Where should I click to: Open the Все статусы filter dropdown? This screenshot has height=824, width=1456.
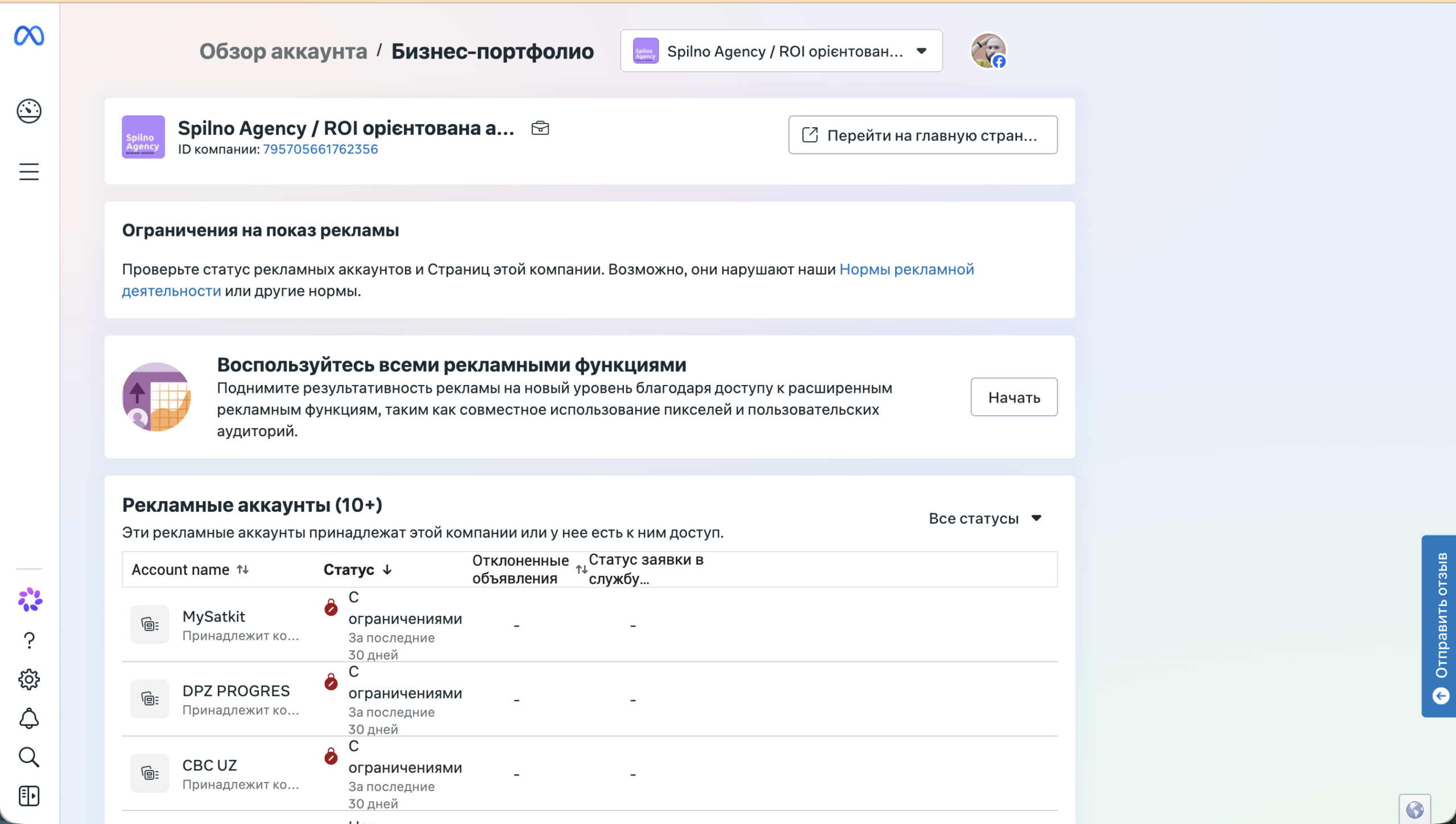click(x=986, y=519)
